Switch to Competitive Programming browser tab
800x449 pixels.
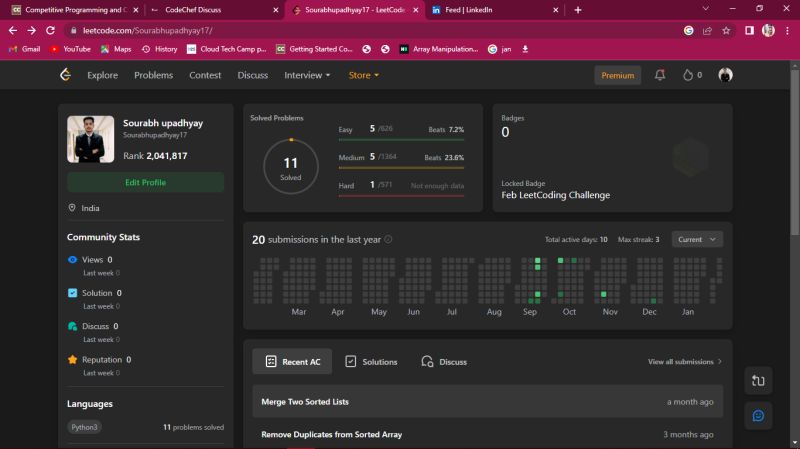[74, 10]
